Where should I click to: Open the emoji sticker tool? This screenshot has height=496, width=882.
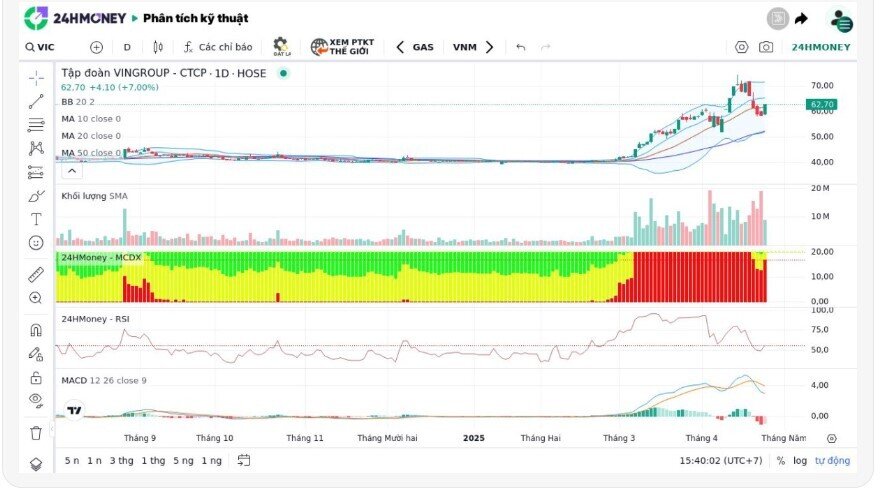pyautogui.click(x=36, y=242)
